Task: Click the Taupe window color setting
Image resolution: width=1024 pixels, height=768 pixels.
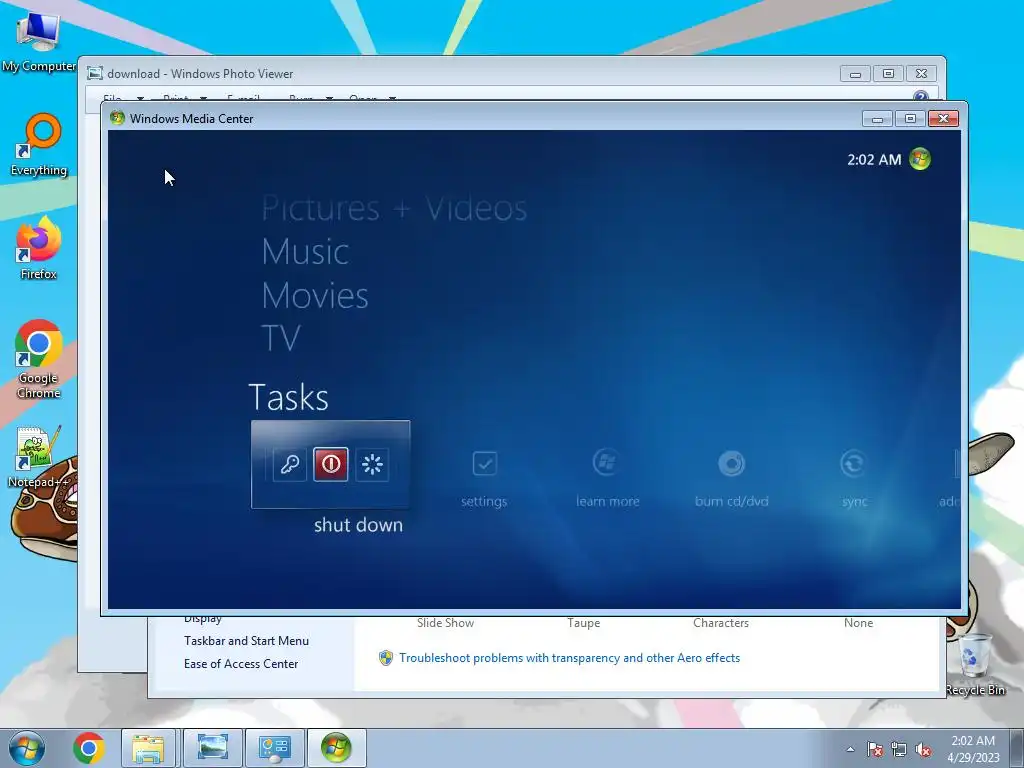Action: coord(583,623)
